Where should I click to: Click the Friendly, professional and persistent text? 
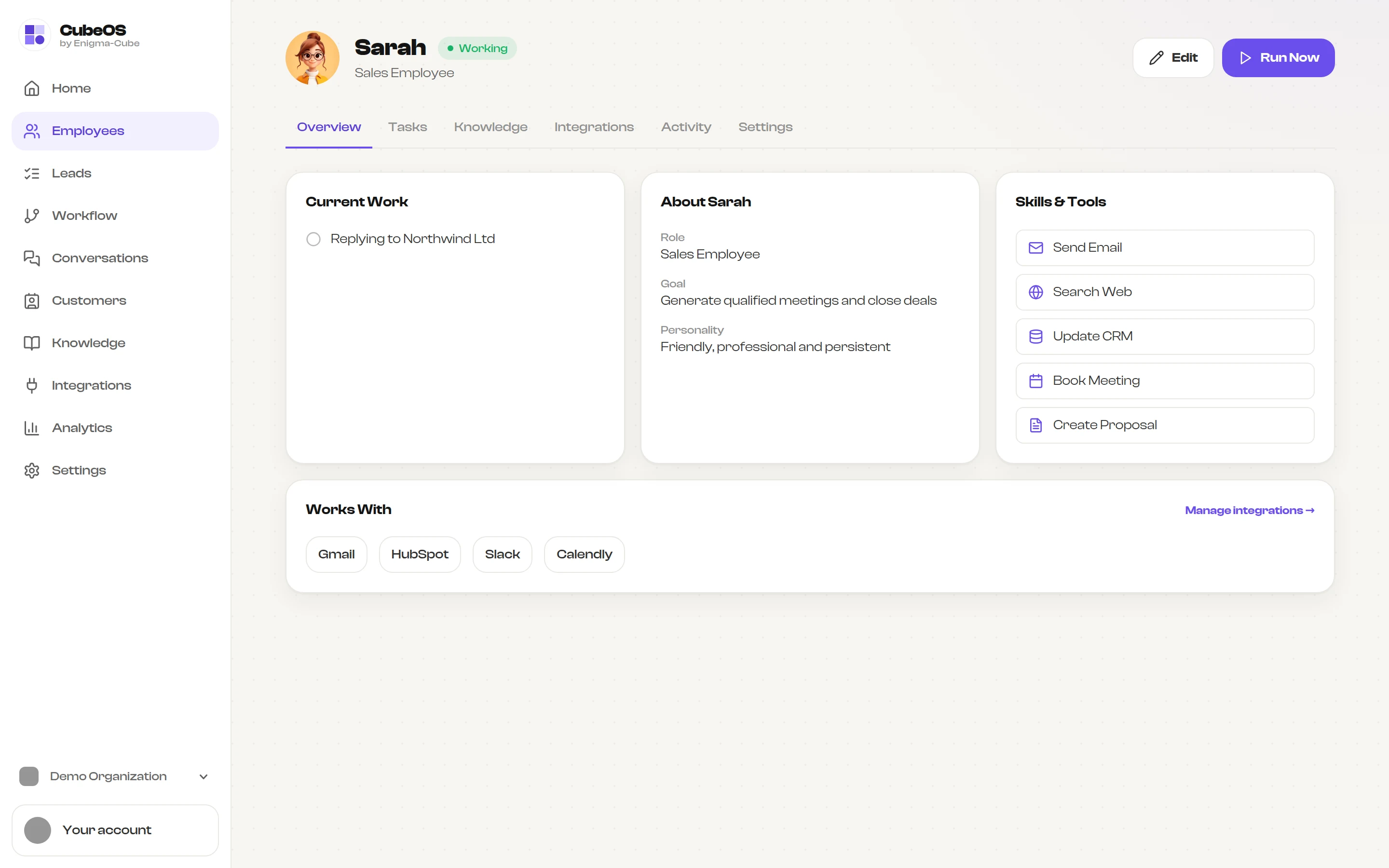(775, 347)
